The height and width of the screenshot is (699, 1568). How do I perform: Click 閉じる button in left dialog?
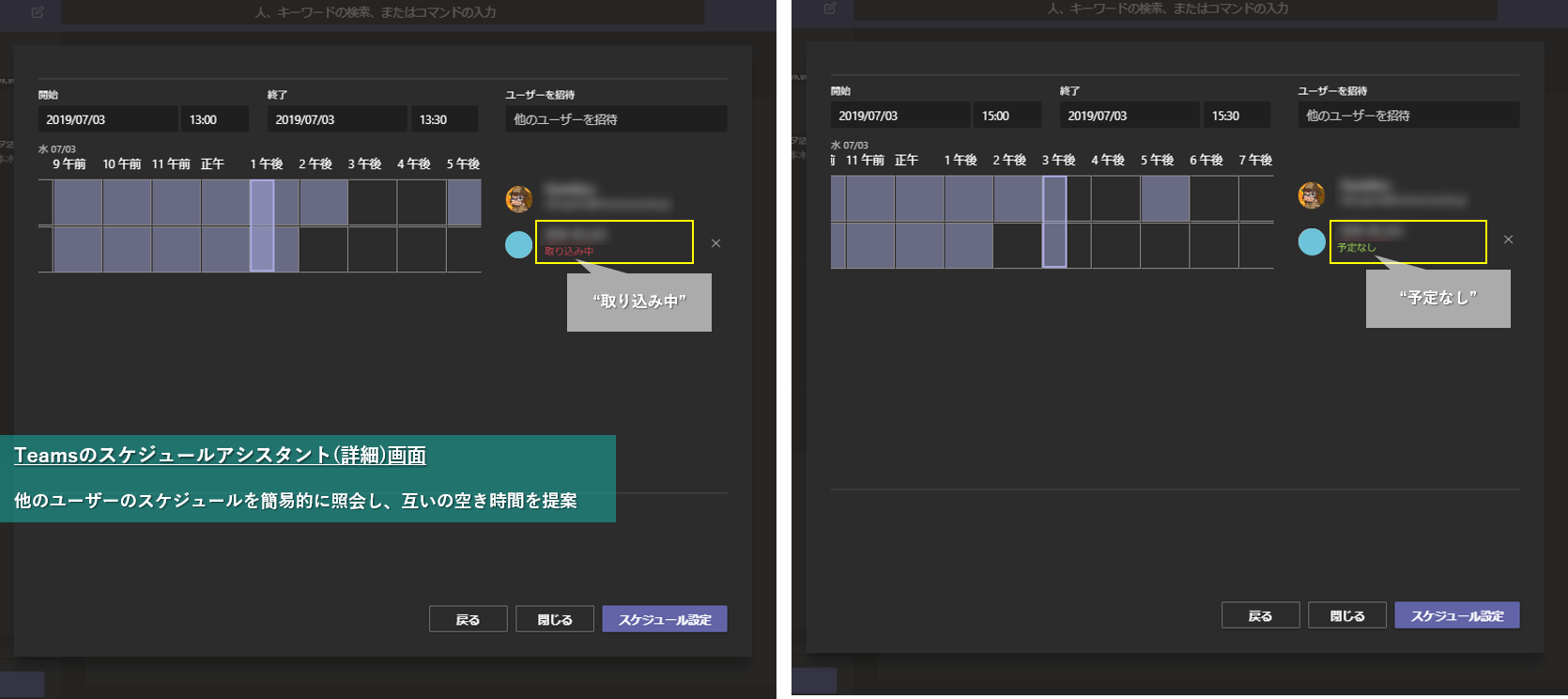554,619
